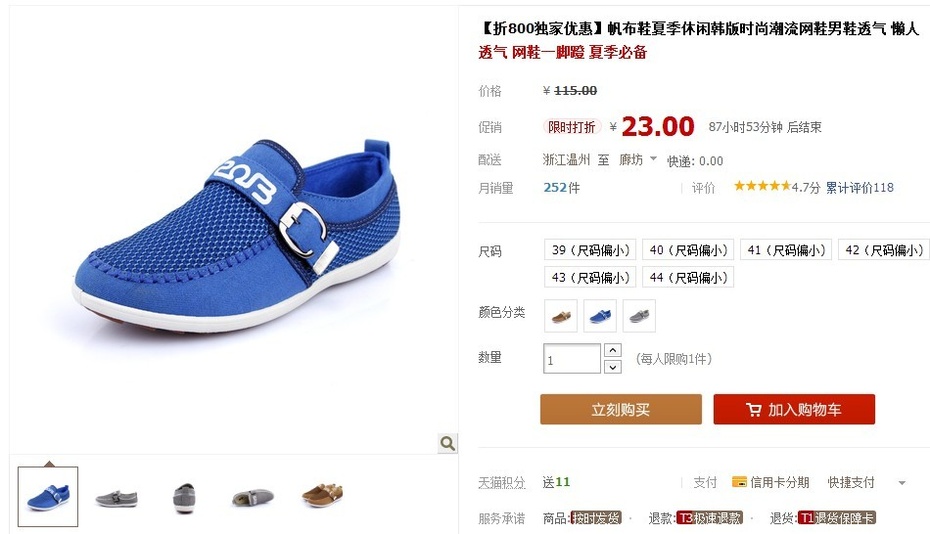Open the 累计评价118 reviews link
Image resolution: width=930 pixels, height=534 pixels.
[x=859, y=187]
